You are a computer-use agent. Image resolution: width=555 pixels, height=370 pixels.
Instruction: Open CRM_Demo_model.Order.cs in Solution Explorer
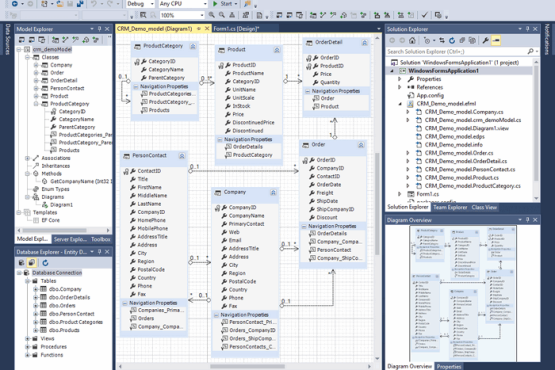(459, 153)
